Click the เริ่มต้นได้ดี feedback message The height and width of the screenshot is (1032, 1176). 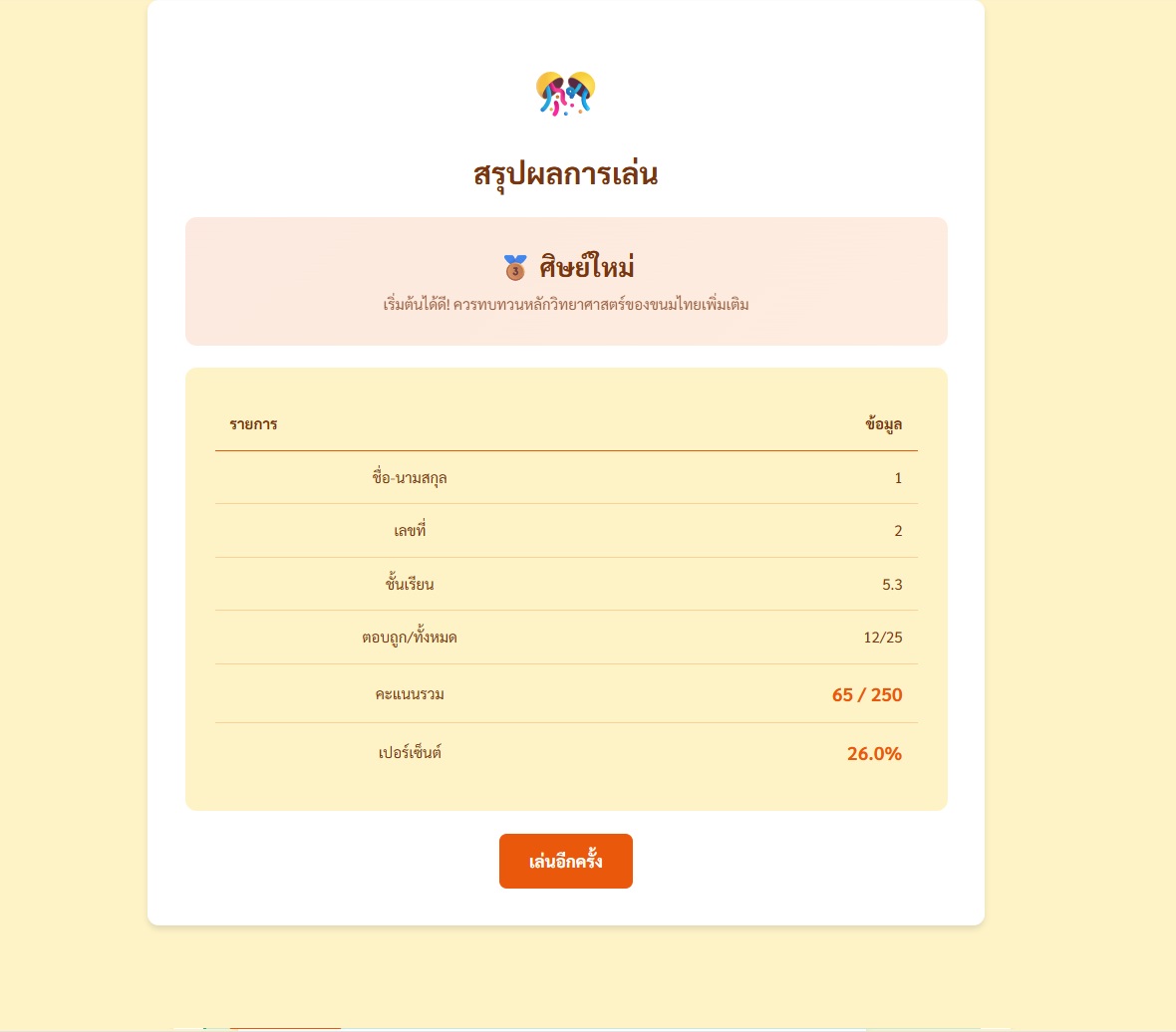(565, 304)
